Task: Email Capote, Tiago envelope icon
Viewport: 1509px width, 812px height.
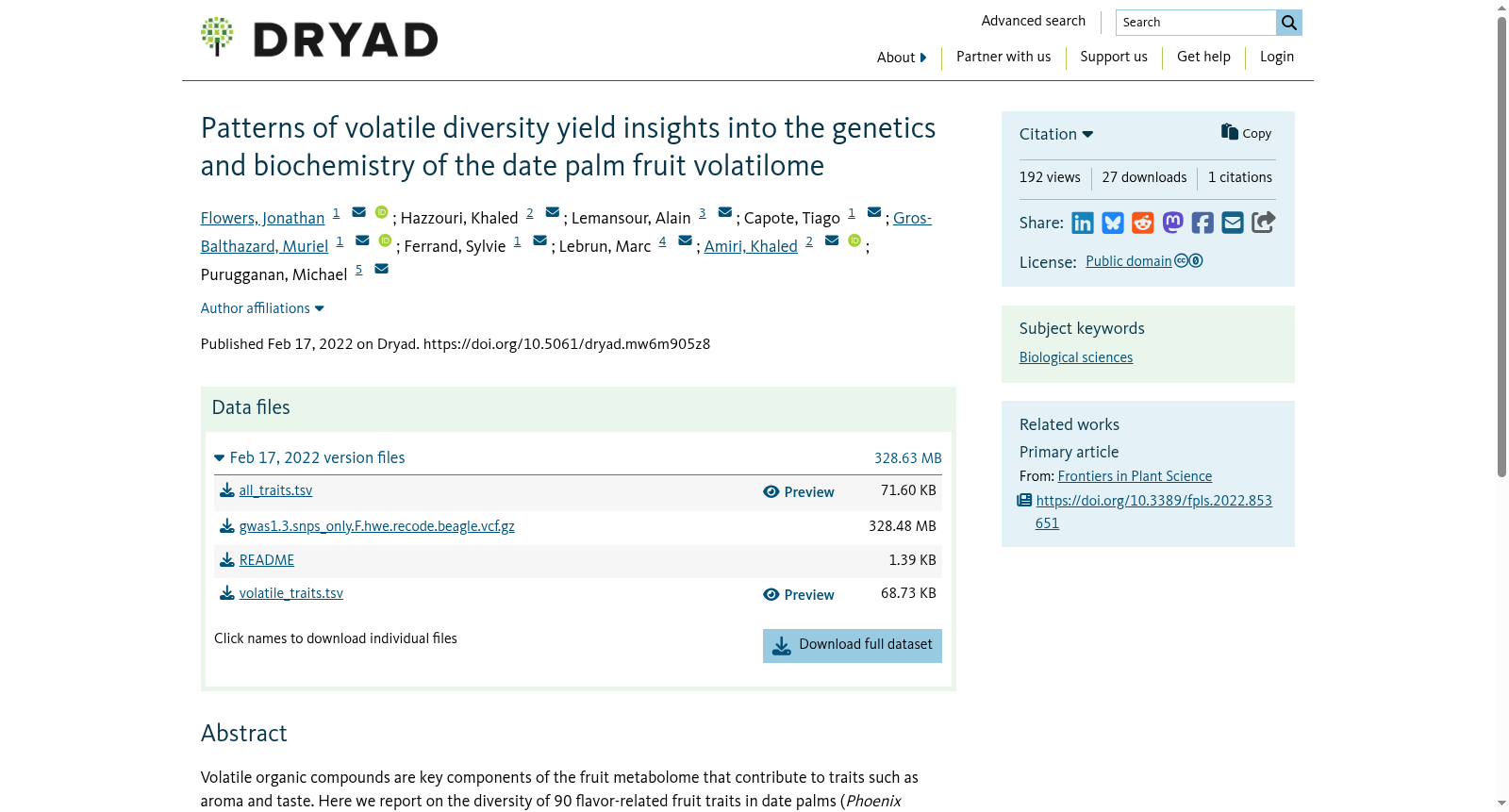Action: coord(874,212)
